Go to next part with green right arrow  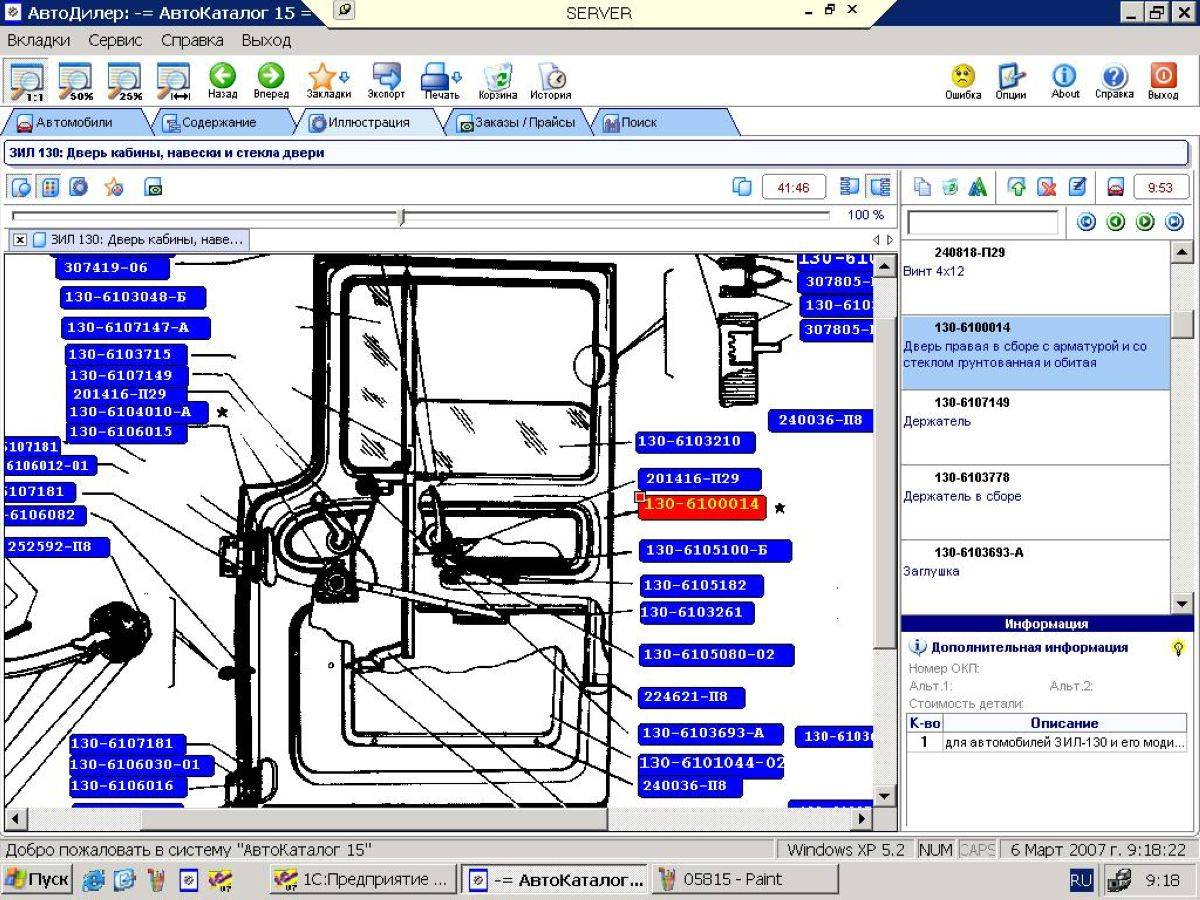(x=1145, y=222)
